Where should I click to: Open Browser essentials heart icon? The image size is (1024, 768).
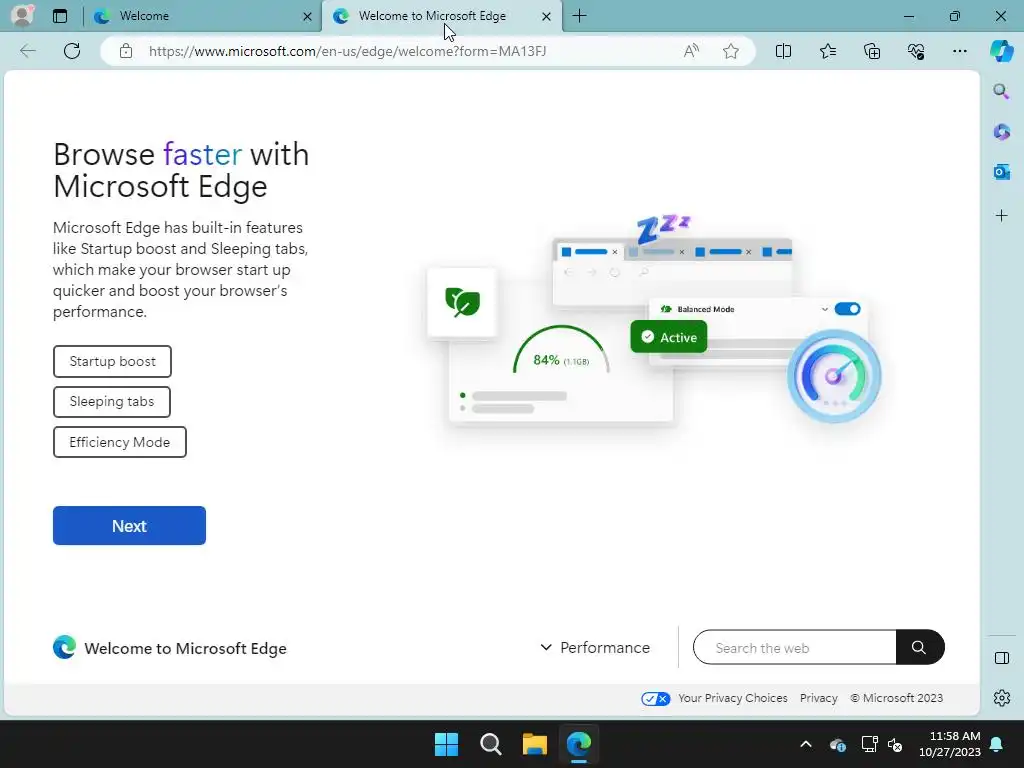[x=916, y=51]
